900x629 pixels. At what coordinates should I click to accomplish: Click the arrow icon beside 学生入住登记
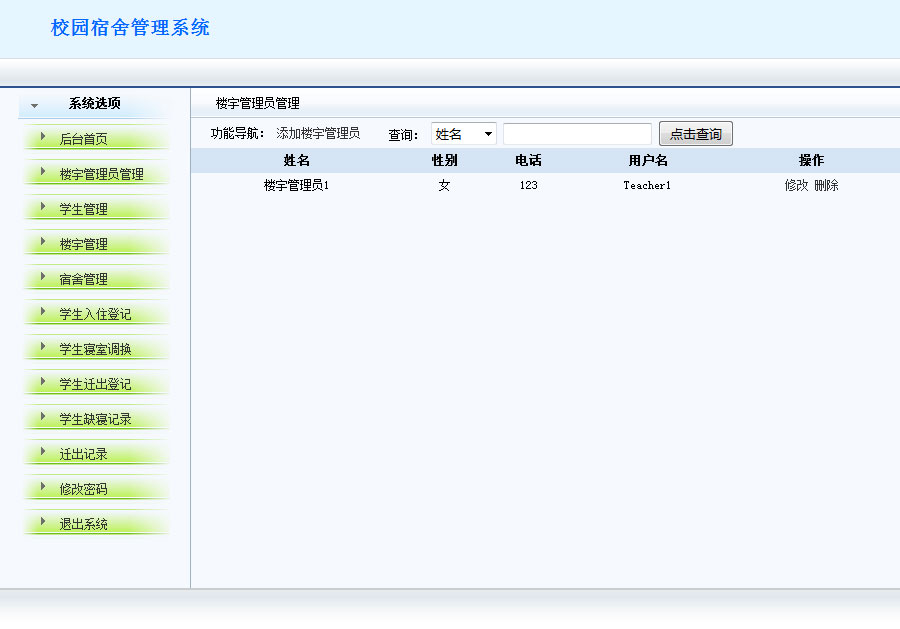click(x=41, y=313)
